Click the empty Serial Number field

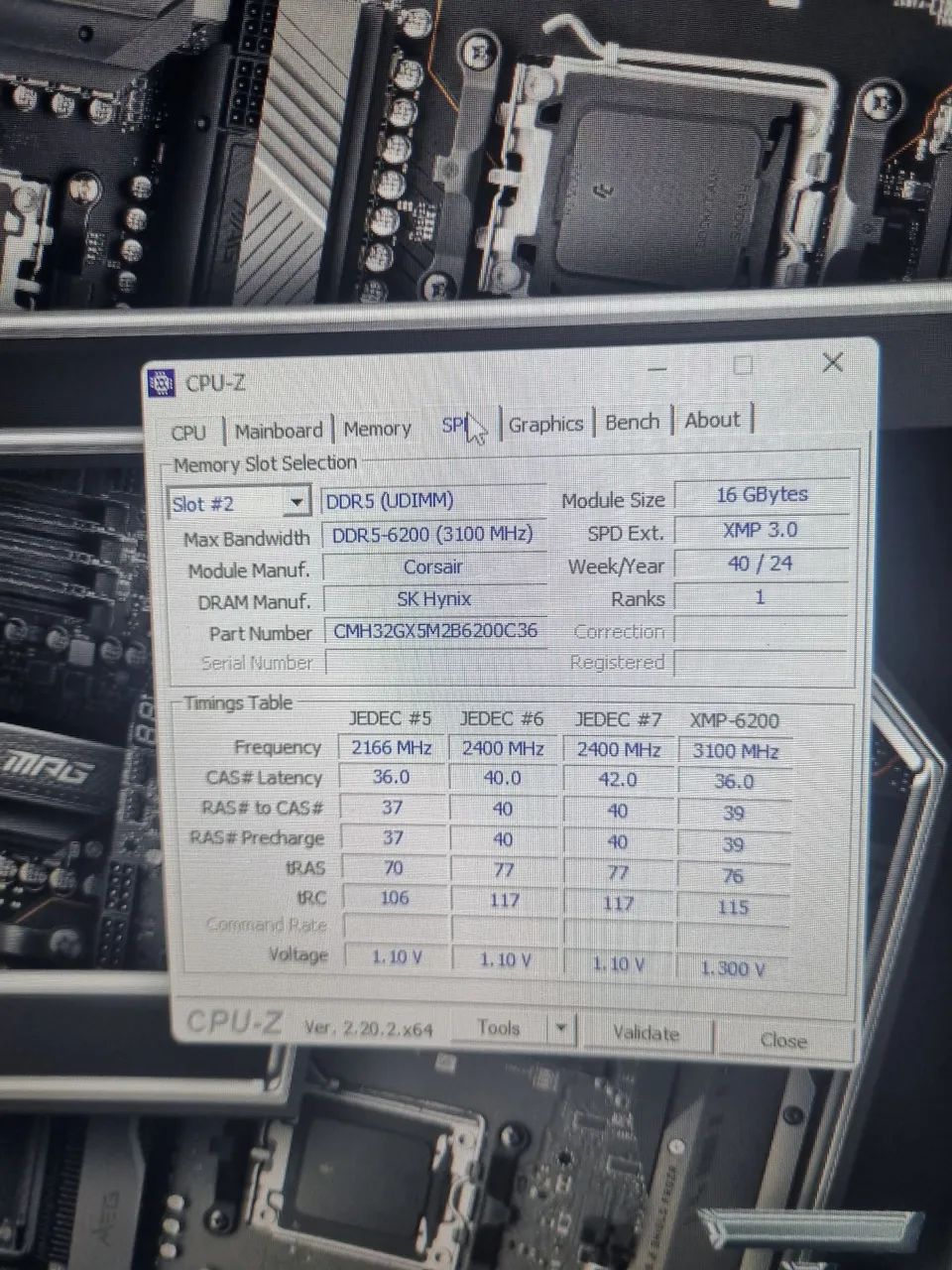click(x=435, y=662)
